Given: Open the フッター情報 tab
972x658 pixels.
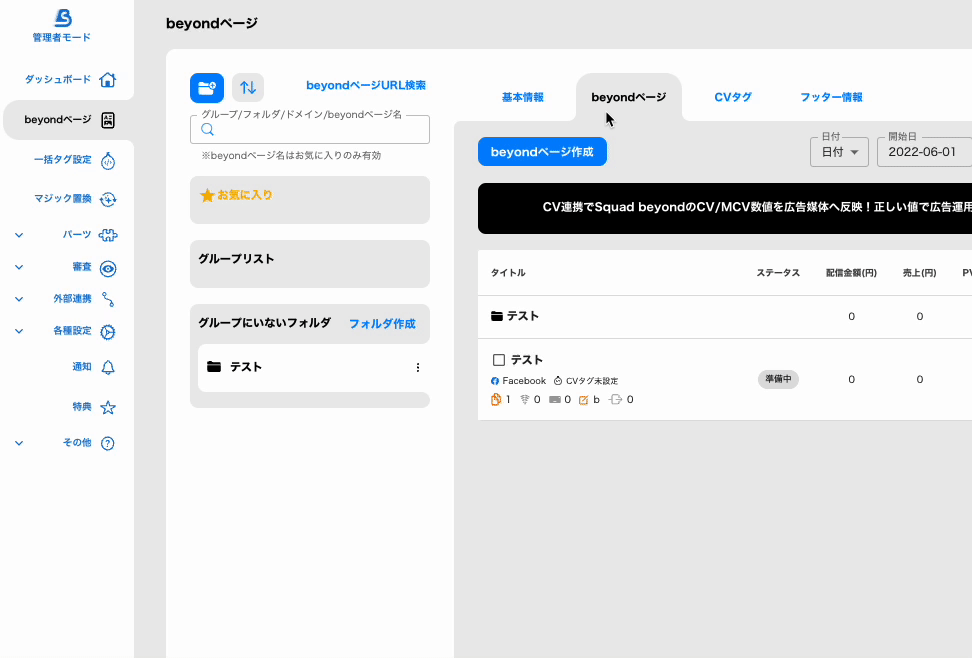Looking at the screenshot, I should 831,97.
